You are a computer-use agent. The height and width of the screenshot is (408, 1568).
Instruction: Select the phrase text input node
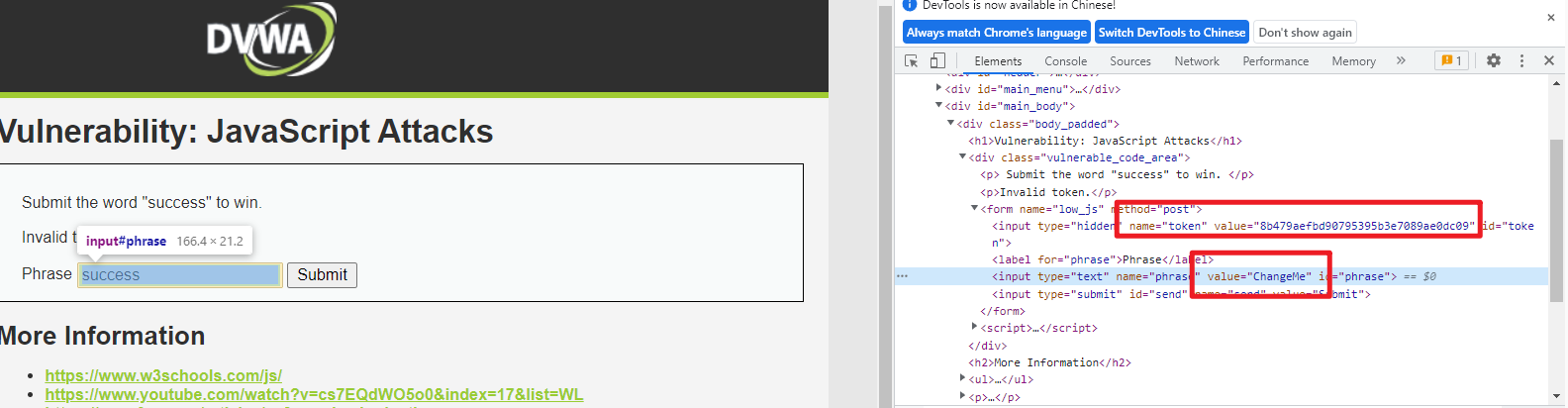click(x=1194, y=276)
